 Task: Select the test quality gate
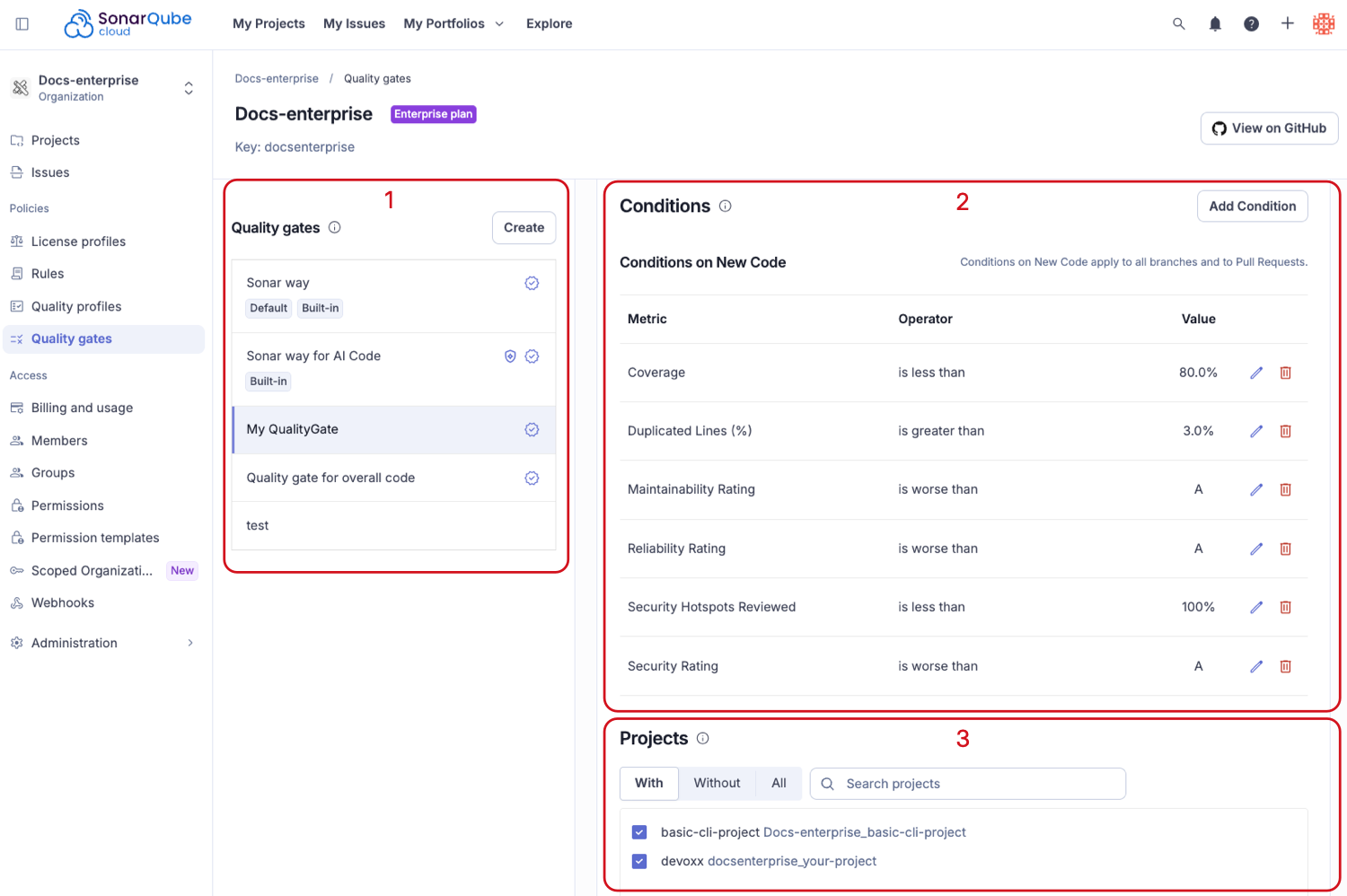click(393, 526)
